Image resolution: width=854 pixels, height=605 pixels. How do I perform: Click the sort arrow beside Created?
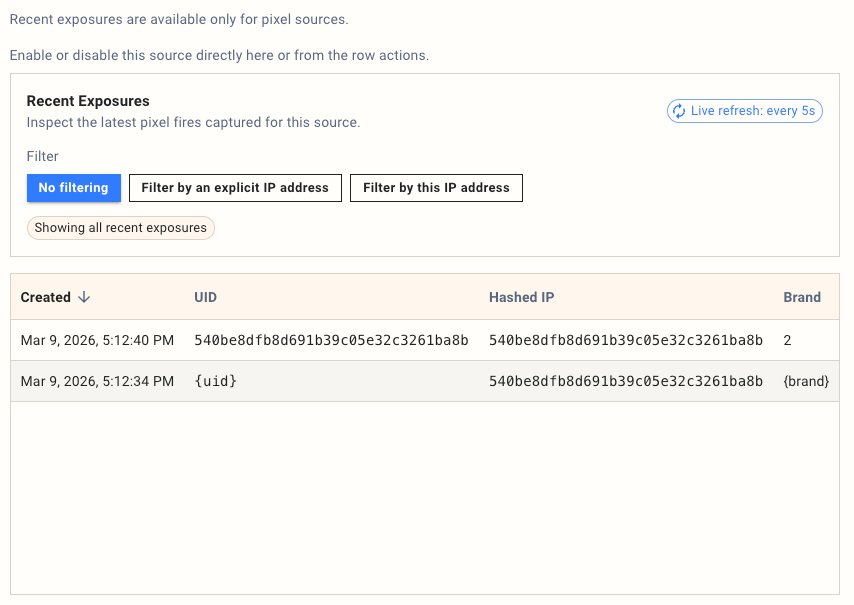[84, 297]
